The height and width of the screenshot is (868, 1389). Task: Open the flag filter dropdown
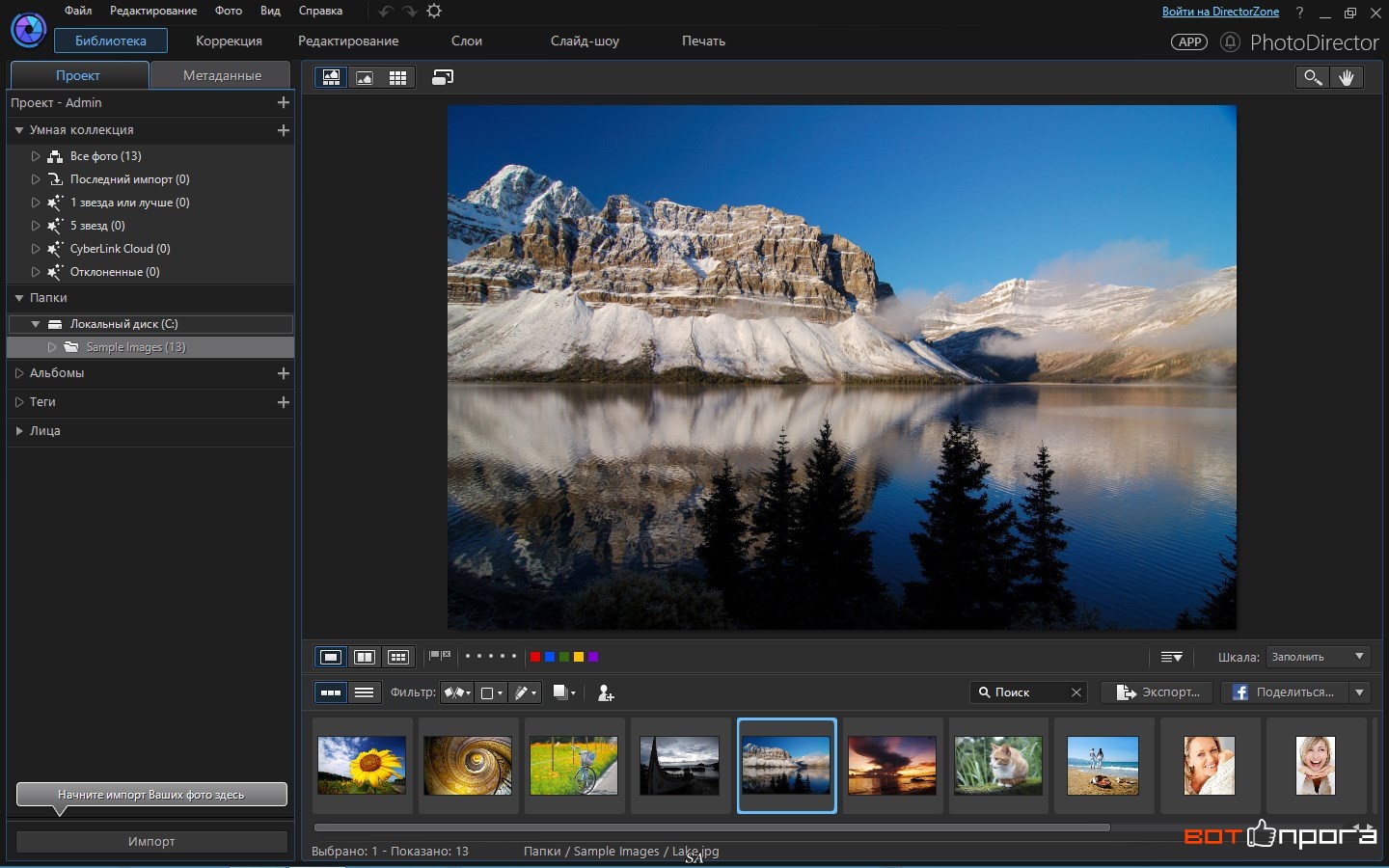click(457, 692)
